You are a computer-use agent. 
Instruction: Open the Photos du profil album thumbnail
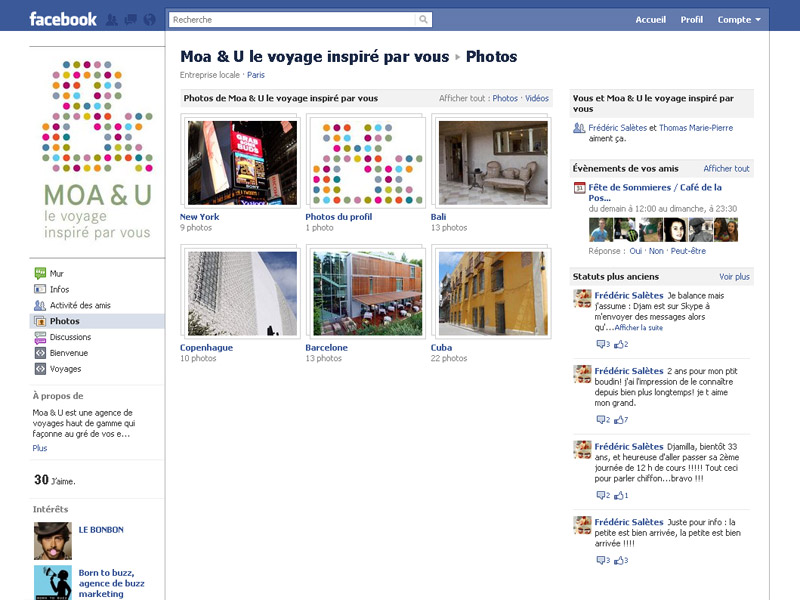367,163
